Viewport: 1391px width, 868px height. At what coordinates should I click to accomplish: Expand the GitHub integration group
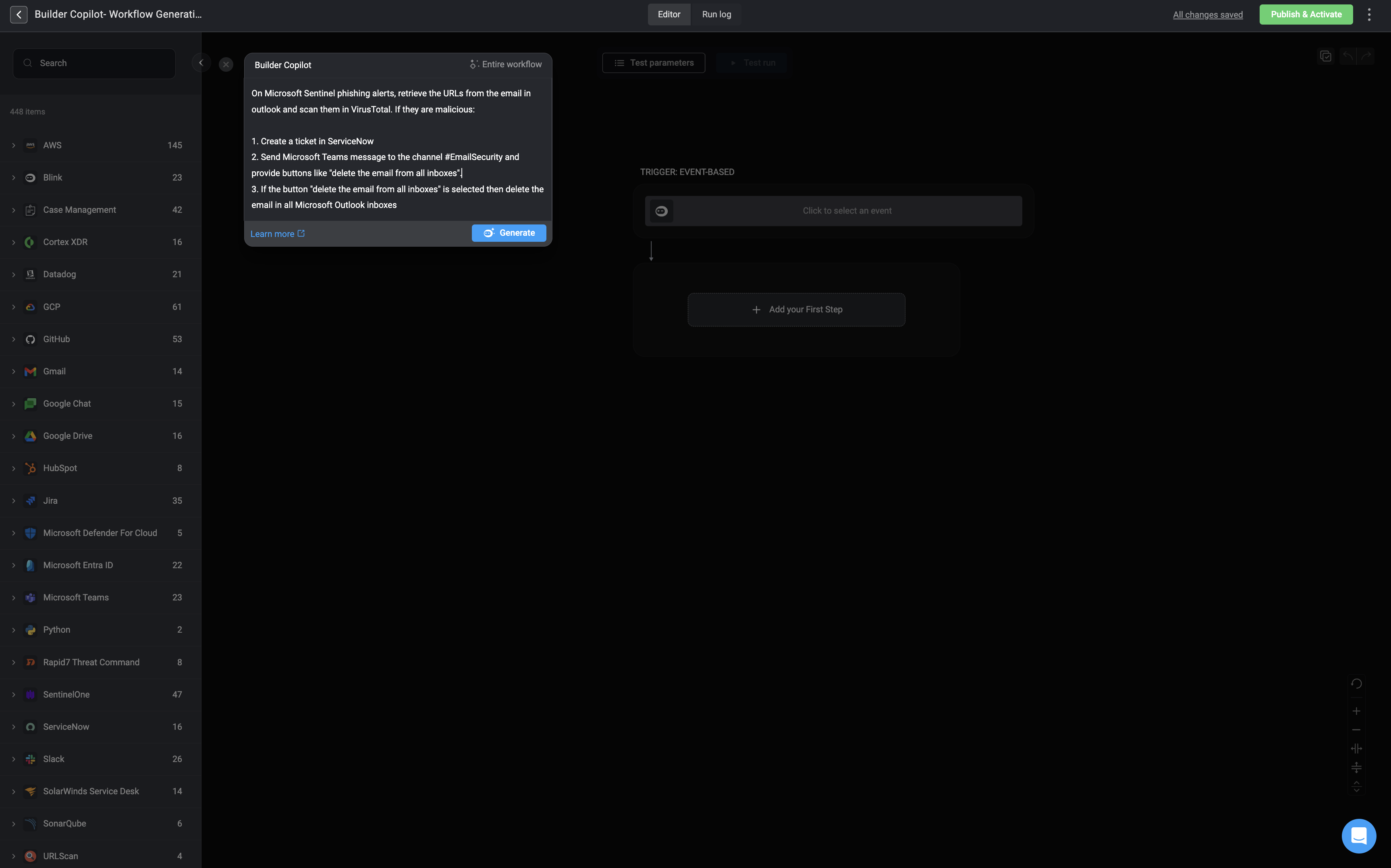point(14,339)
